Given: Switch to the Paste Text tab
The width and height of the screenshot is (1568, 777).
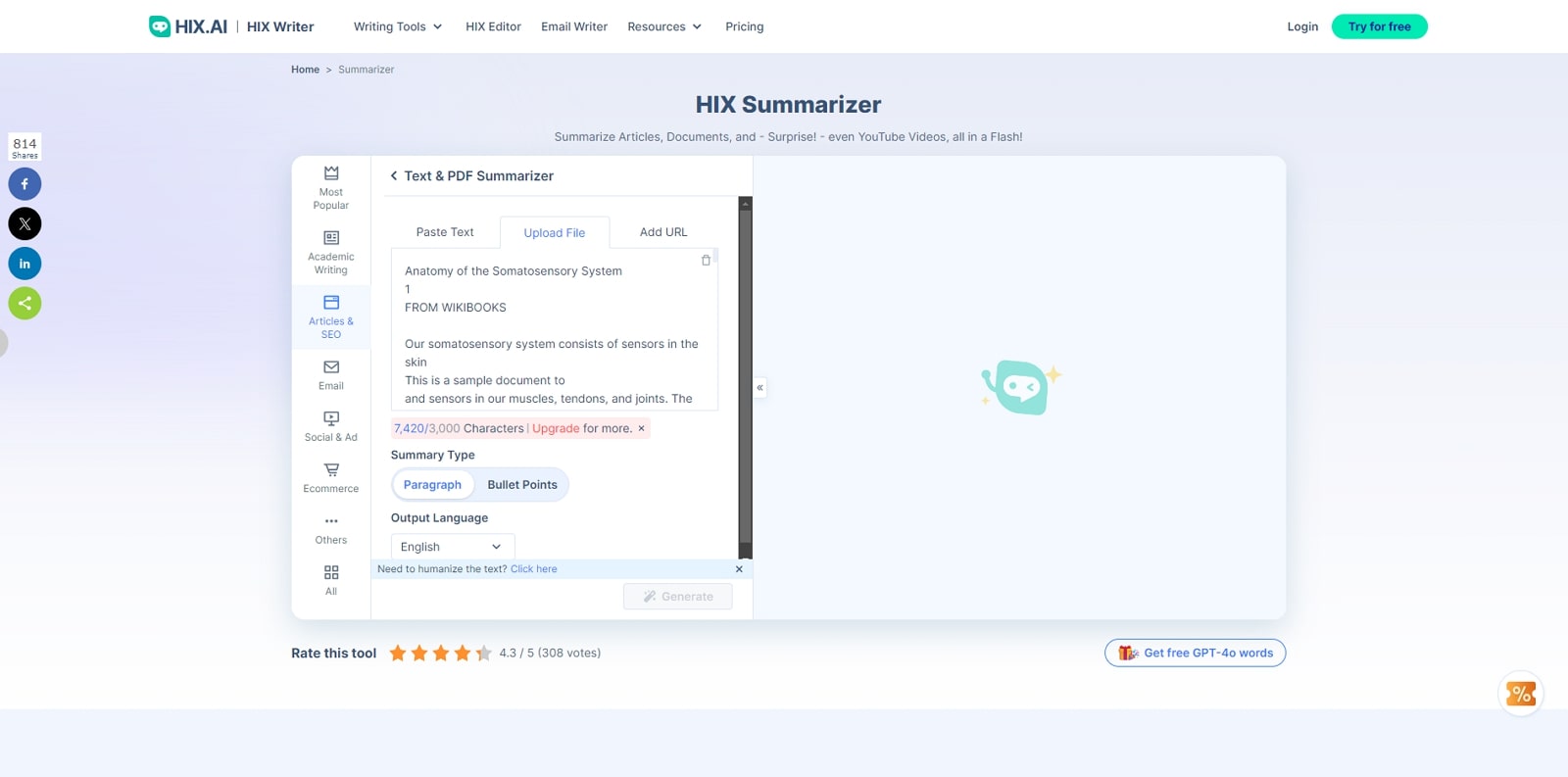Looking at the screenshot, I should click(445, 232).
